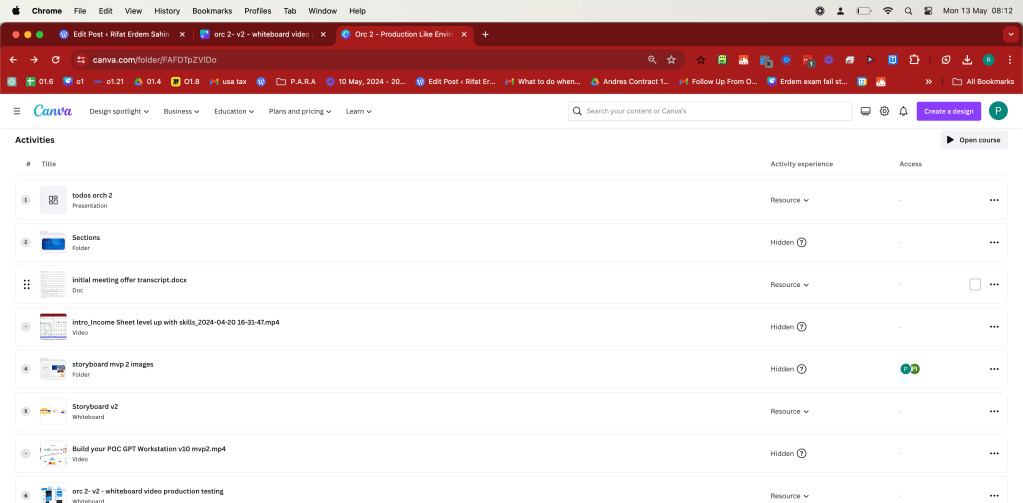
Task: Click the Canva search content field
Action: coord(710,111)
